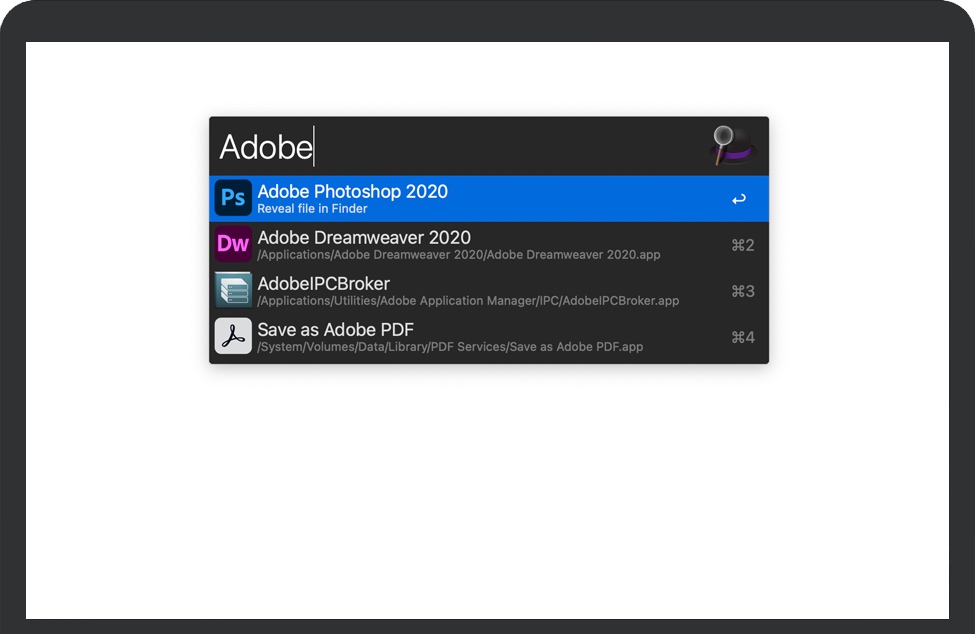
Task: Choose the AdobeIPCBroker result title
Action: point(323,283)
